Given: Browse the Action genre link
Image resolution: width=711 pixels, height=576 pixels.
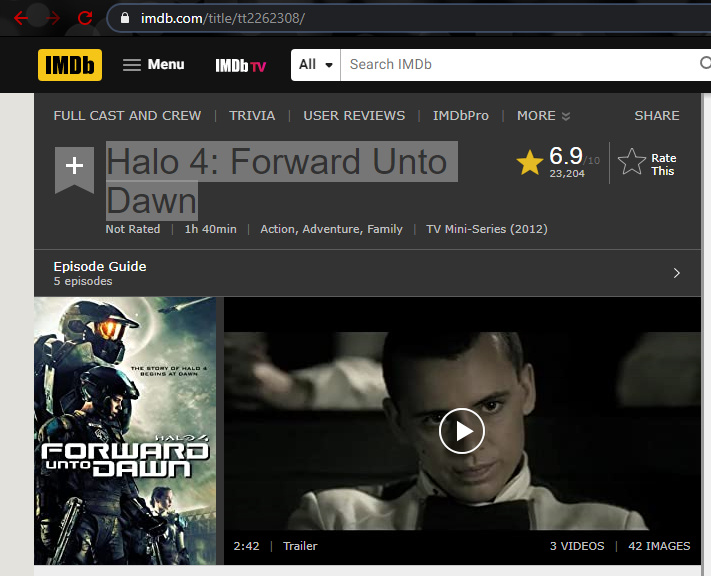Looking at the screenshot, I should coord(278,229).
